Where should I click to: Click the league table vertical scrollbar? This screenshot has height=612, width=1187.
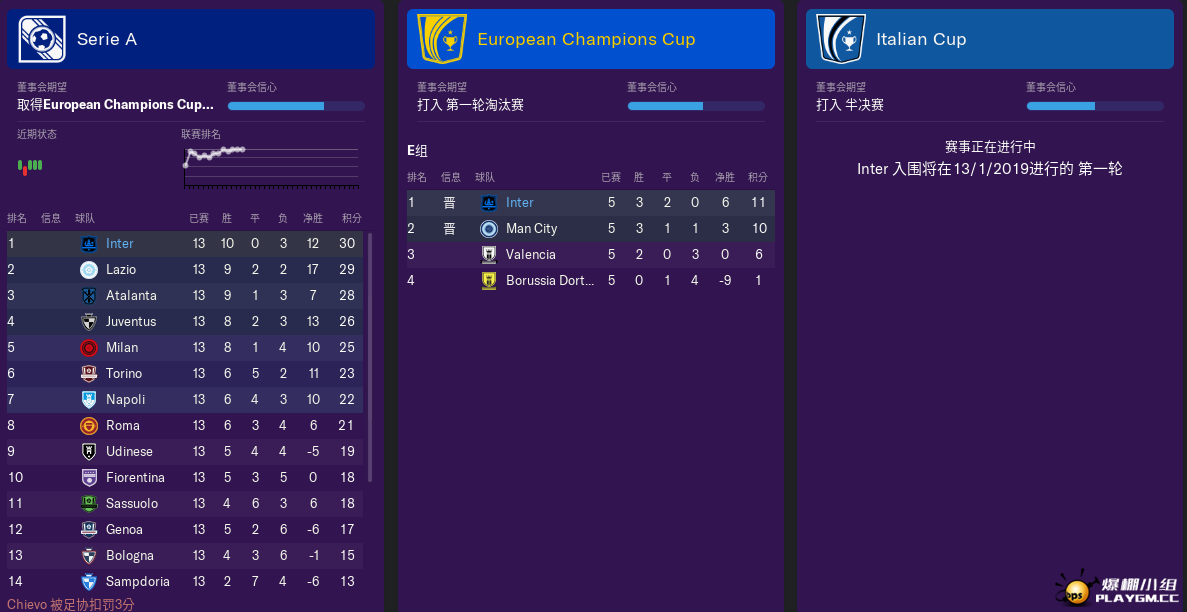[x=369, y=358]
